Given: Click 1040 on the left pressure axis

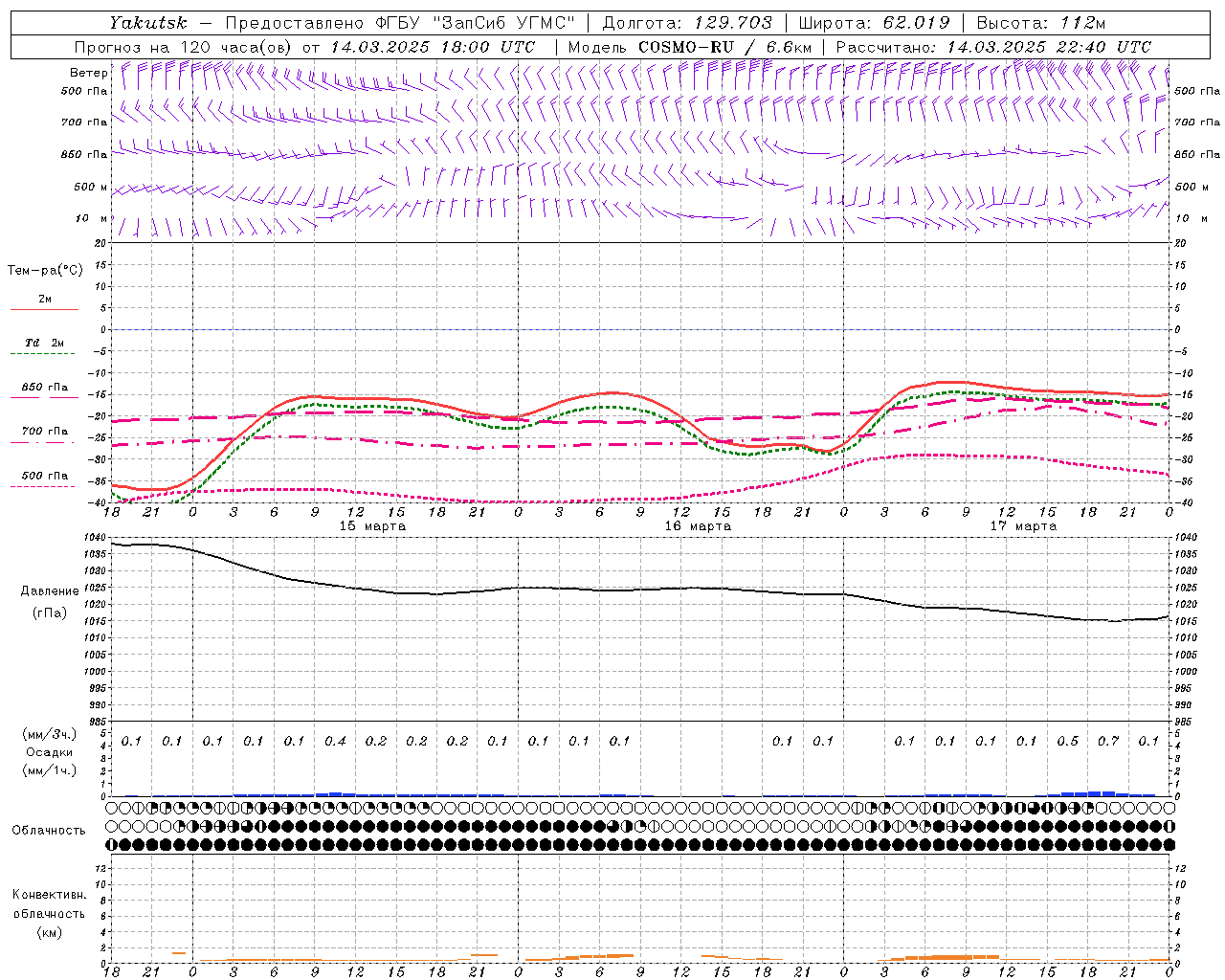Looking at the screenshot, I should (x=96, y=539).
